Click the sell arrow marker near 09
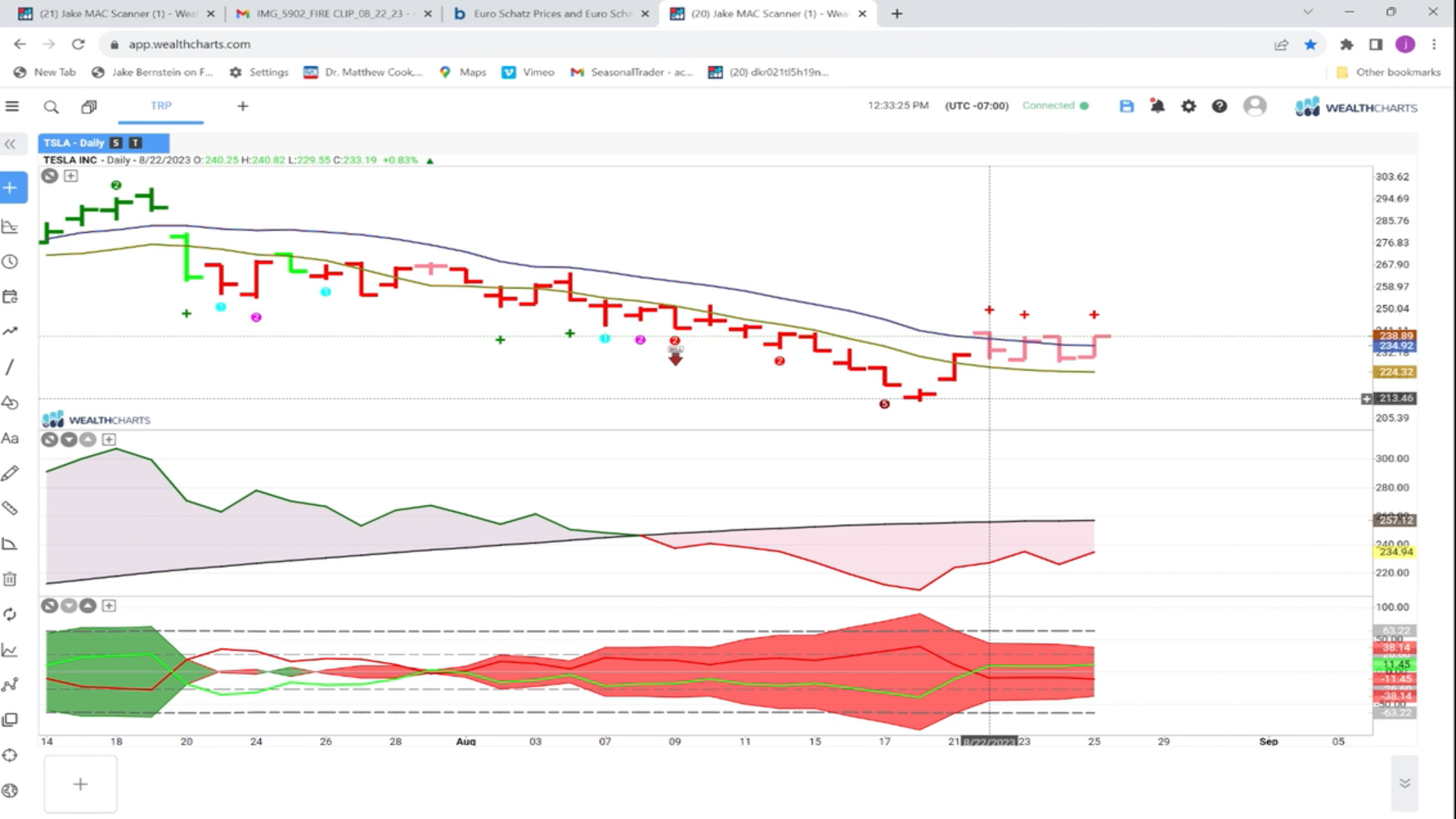Viewport: 1456px width, 819px height. click(x=675, y=356)
